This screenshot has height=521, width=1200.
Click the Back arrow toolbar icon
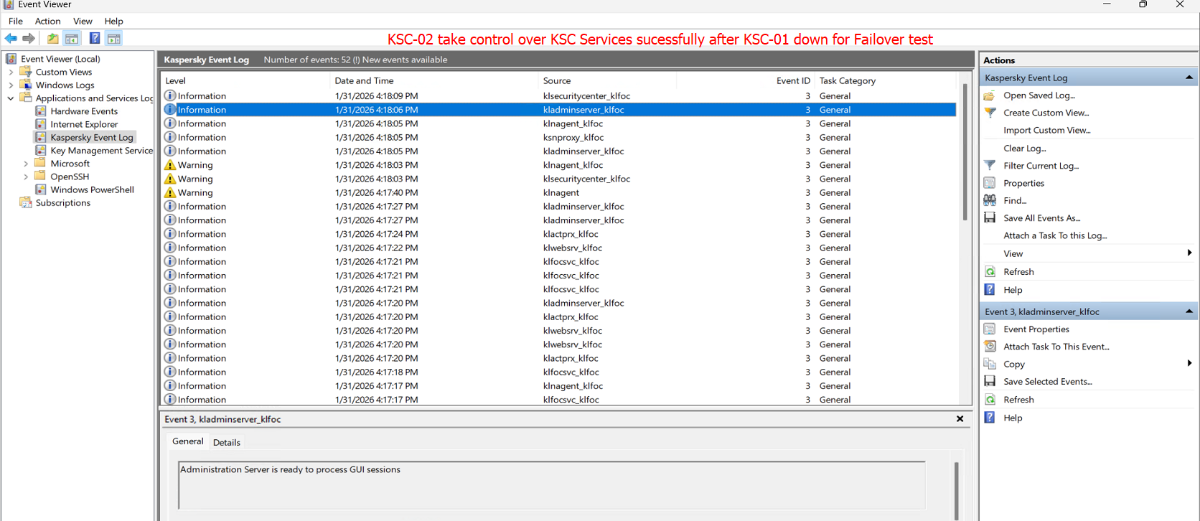11,38
